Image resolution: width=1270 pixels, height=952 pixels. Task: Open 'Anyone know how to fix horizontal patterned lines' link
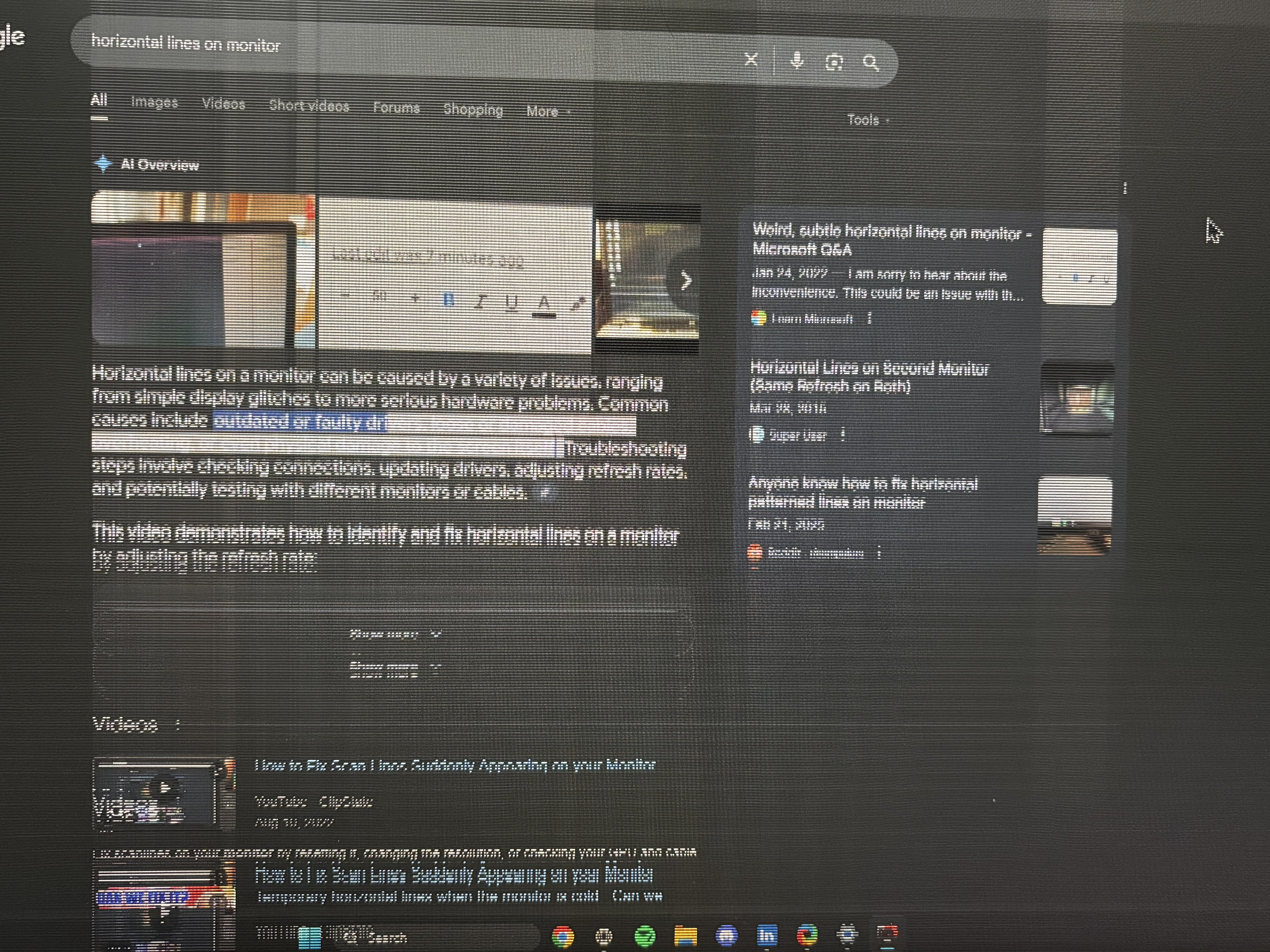point(863,492)
